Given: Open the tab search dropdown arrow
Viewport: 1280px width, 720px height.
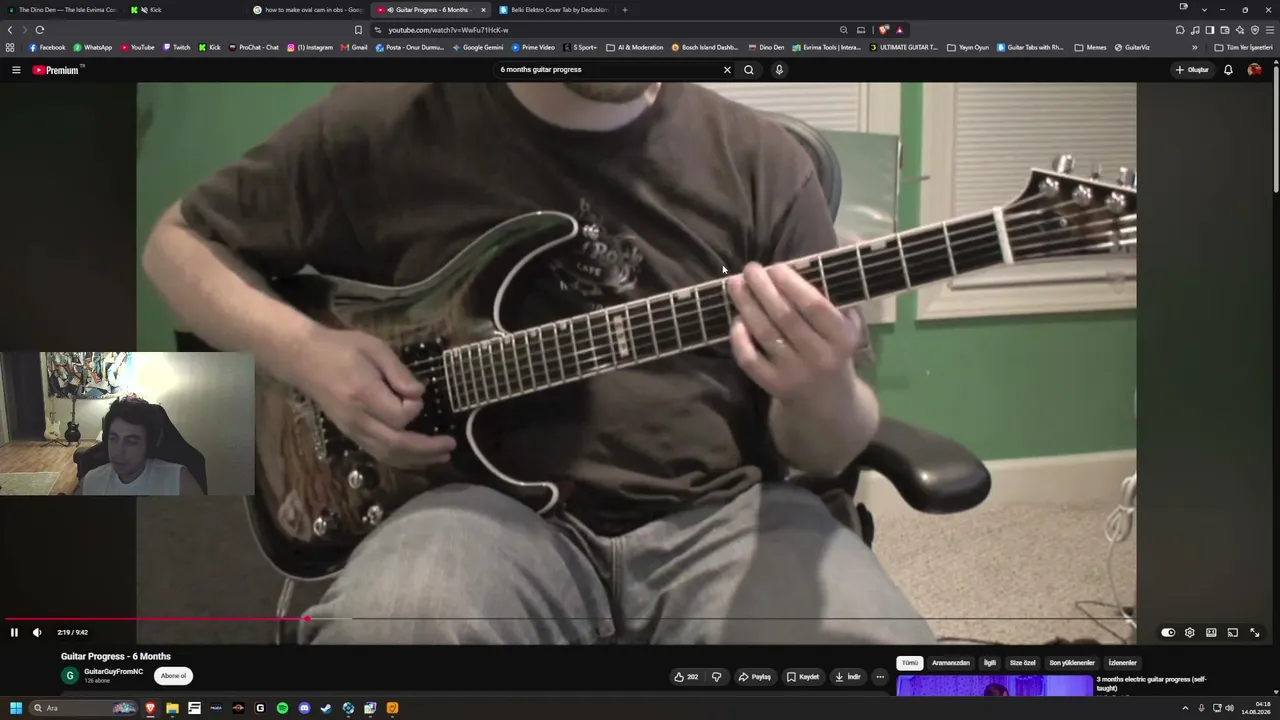Looking at the screenshot, I should pos(1204,10).
